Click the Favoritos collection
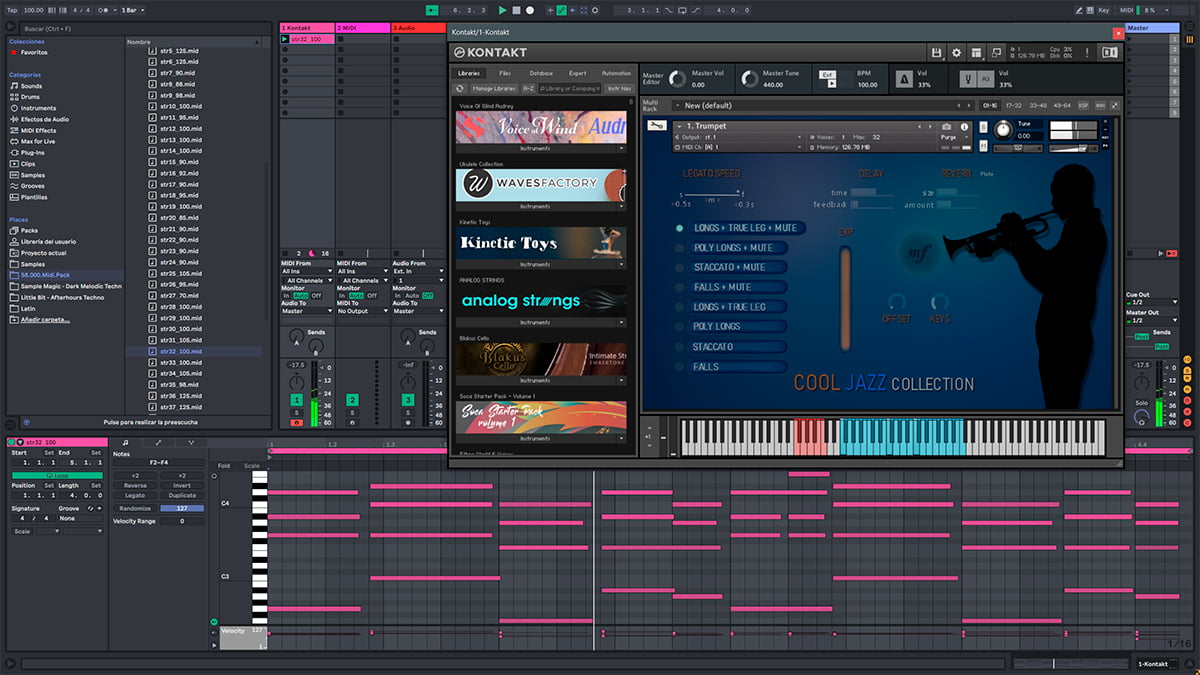The image size is (1200, 675). (34, 52)
